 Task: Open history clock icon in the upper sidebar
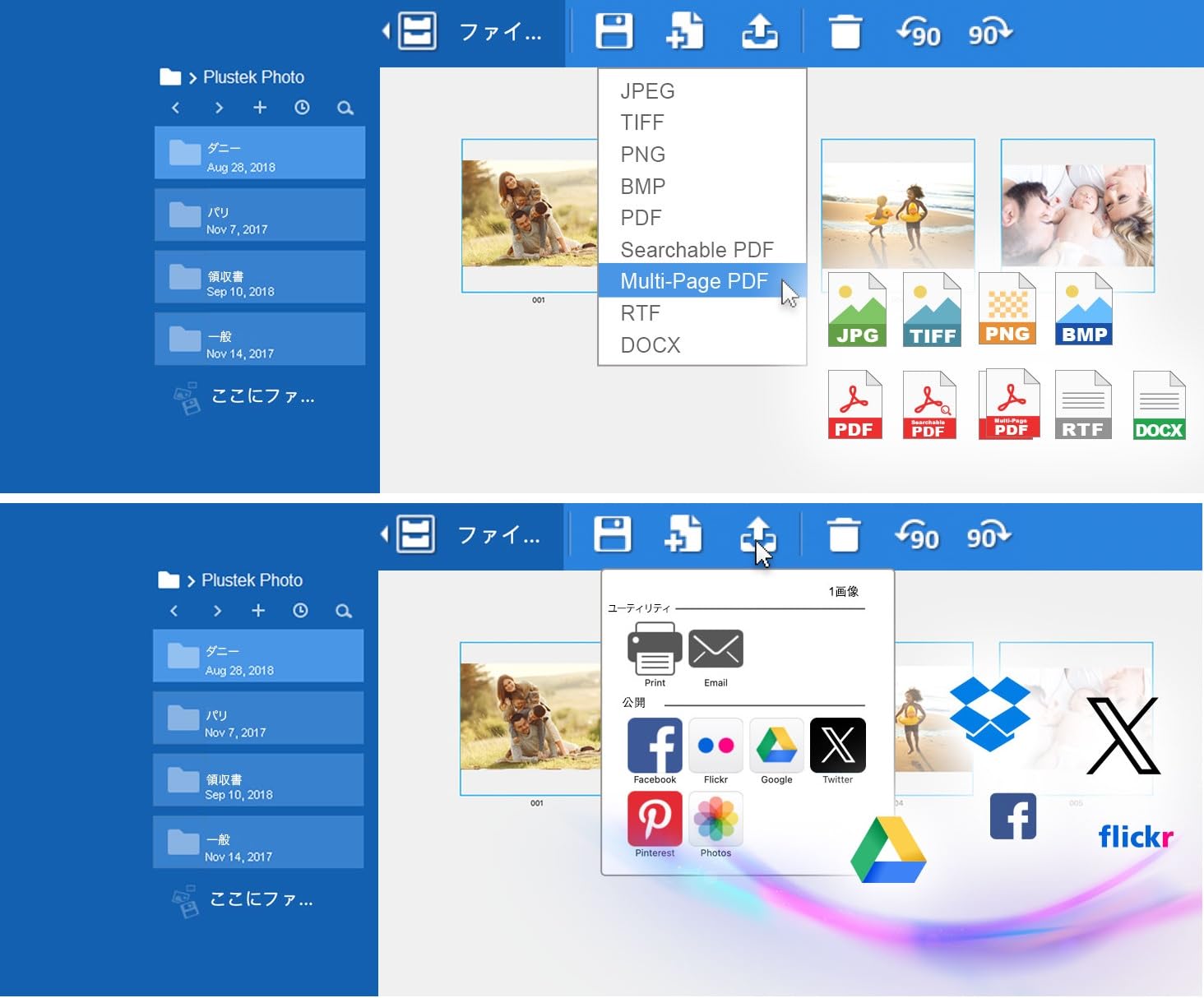[x=302, y=108]
